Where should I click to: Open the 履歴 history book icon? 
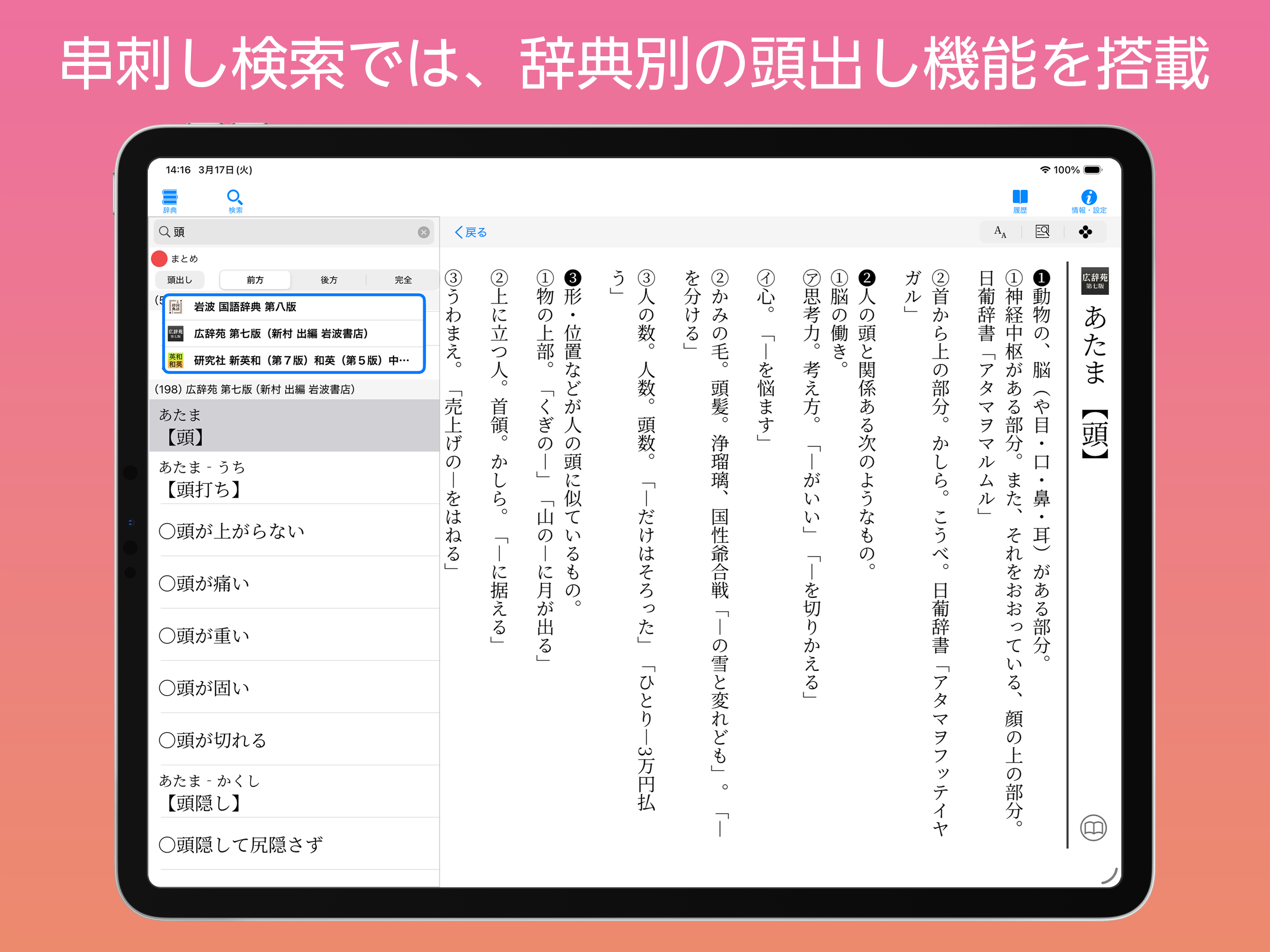[x=1020, y=201]
